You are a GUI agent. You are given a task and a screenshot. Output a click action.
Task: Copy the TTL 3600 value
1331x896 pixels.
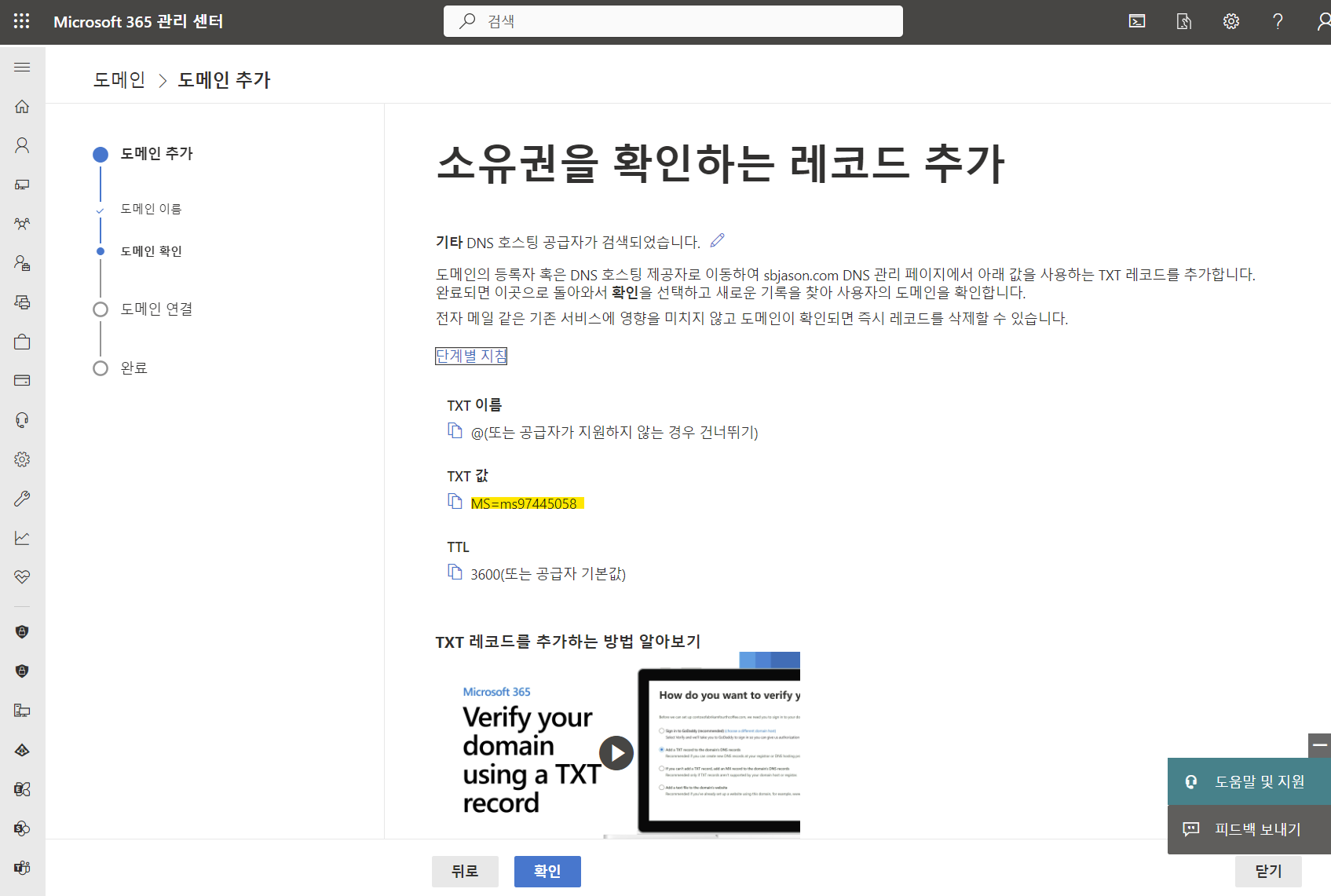click(455, 572)
